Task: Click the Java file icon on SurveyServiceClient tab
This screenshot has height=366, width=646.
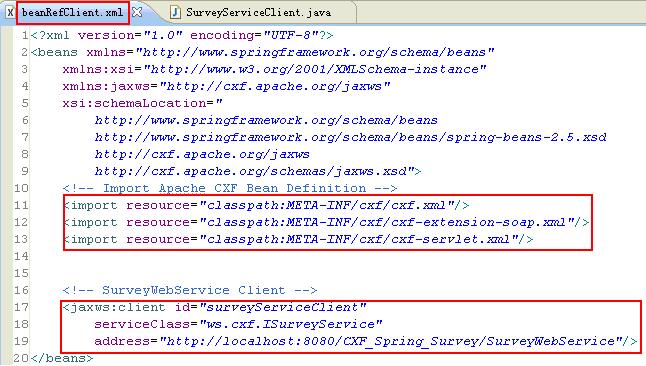Action: (x=175, y=12)
